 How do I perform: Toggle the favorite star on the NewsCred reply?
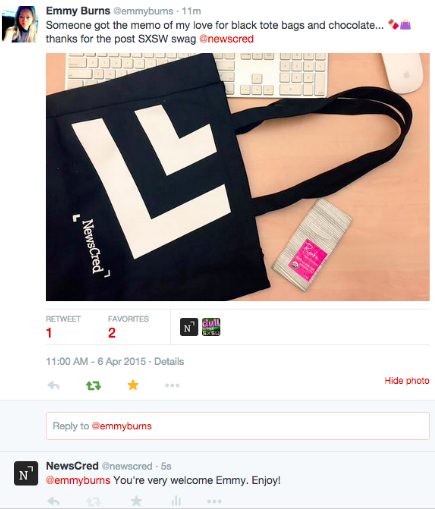[x=136, y=501]
